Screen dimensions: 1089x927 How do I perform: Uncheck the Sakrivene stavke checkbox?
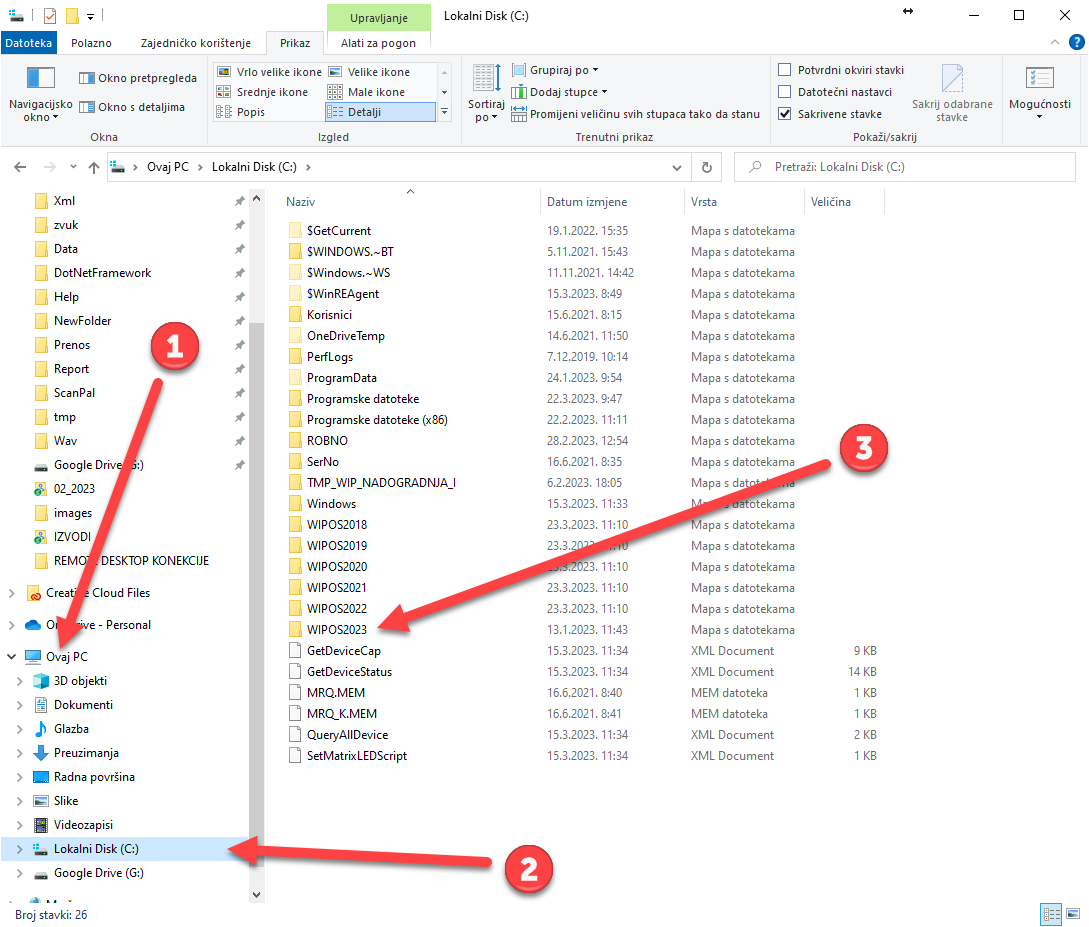click(785, 114)
